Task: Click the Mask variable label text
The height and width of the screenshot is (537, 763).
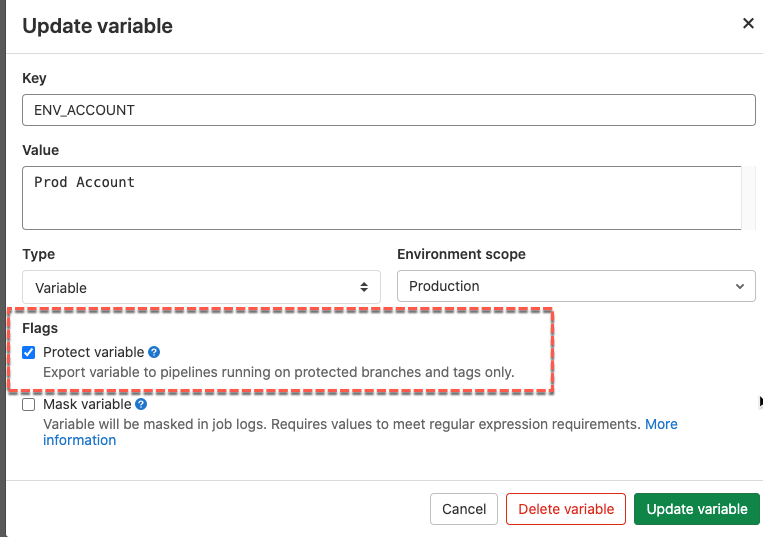Action: (87, 404)
